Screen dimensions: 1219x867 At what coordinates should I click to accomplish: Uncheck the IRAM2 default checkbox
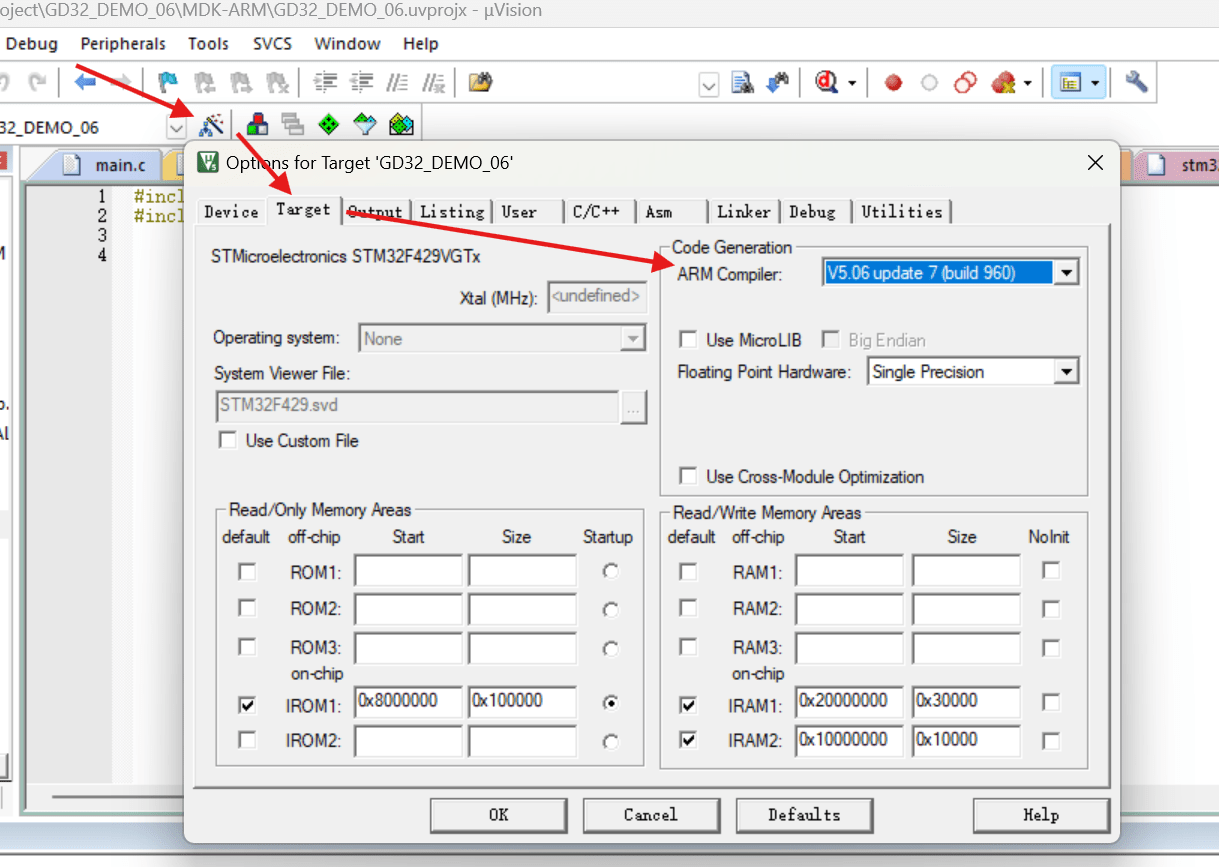(x=688, y=740)
